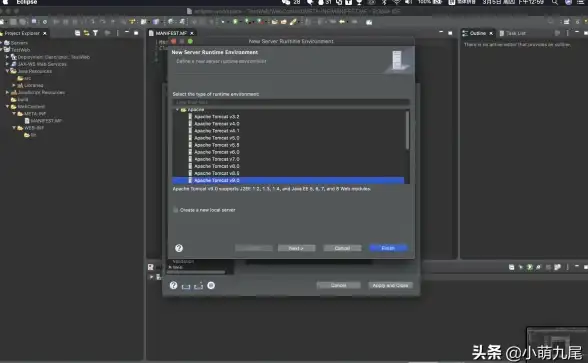Collapse the WebContent folder
Viewport: 588px width, 363px height.
(7, 106)
